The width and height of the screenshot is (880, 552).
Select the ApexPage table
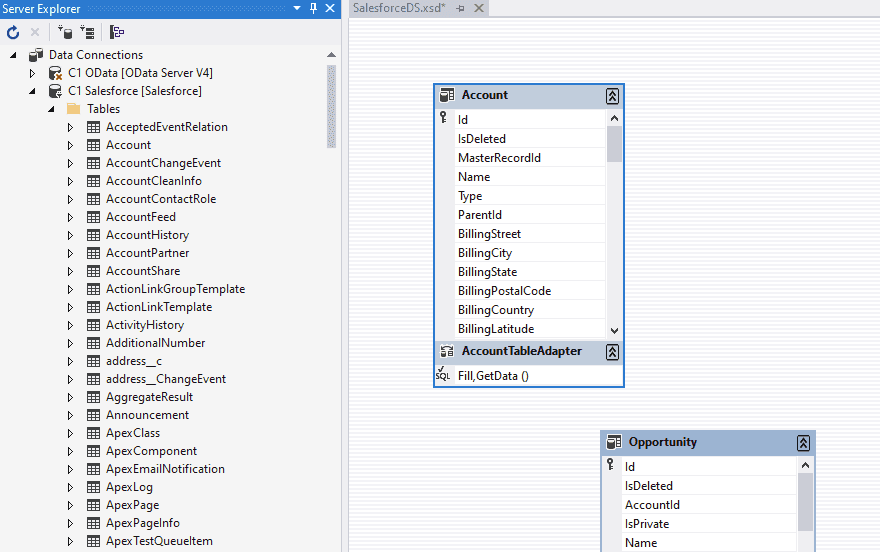(132, 505)
